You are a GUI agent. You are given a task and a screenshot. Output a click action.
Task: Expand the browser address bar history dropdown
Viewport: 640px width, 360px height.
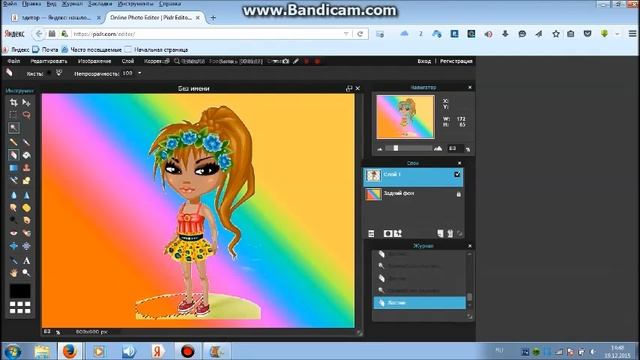346,34
